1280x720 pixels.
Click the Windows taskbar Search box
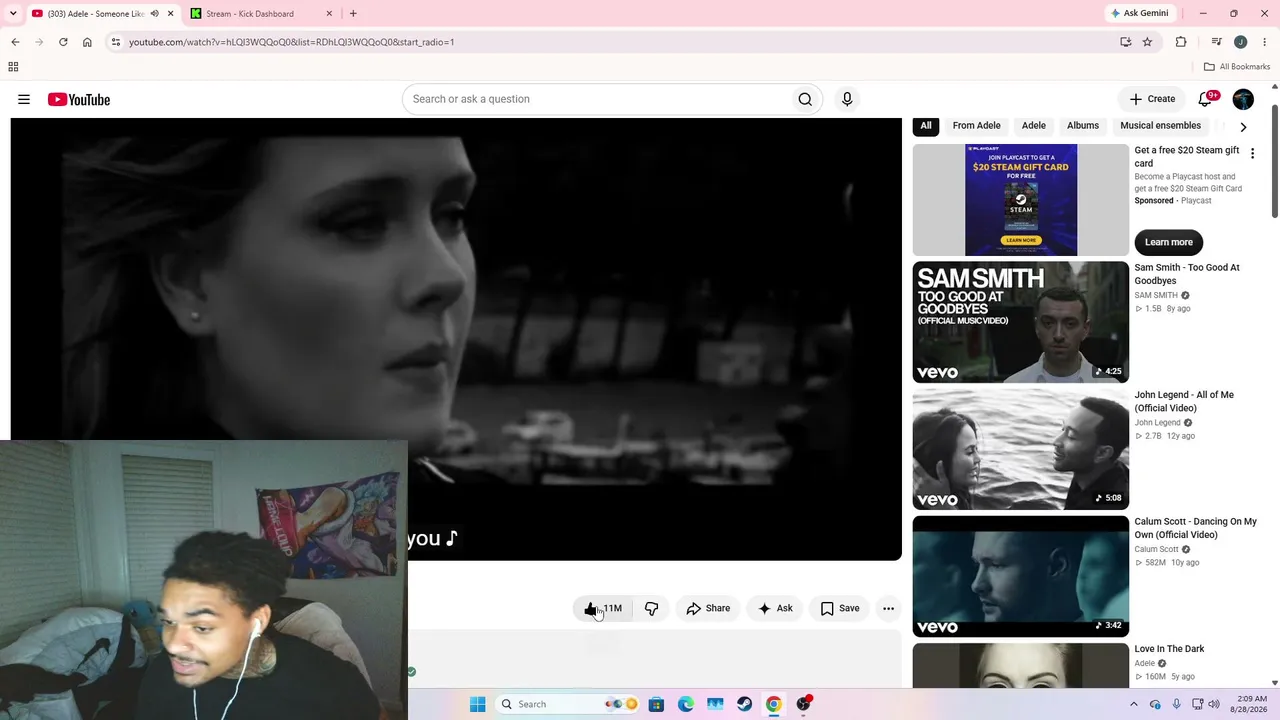(569, 704)
